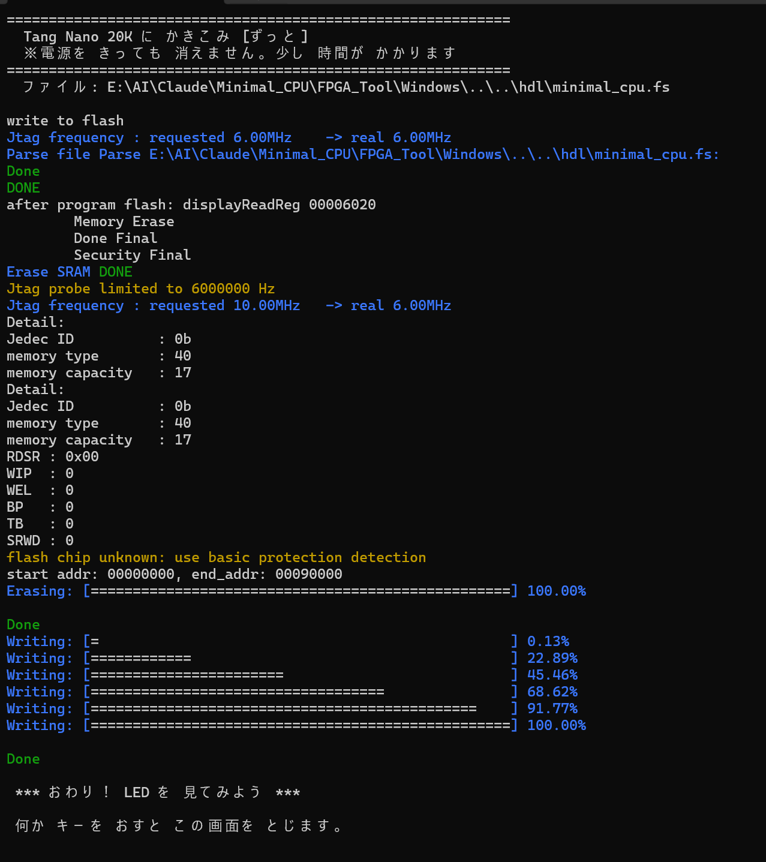Select the Writing progress line at 22.89%
Viewport: 766px width, 862px height.
pyautogui.click(x=292, y=658)
